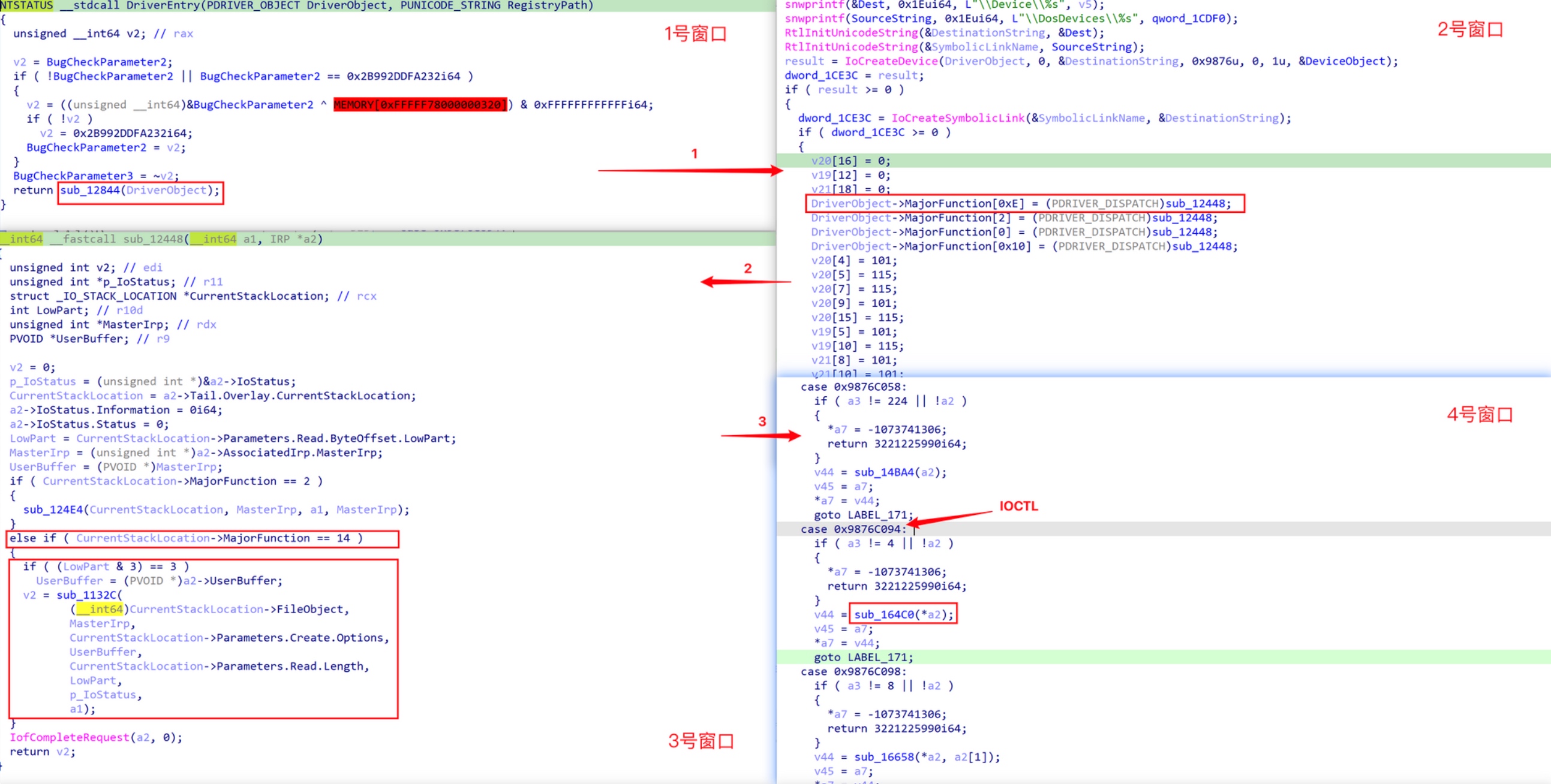Image resolution: width=1551 pixels, height=784 pixels.
Task: Click IoCreateDevice function call
Action: pyautogui.click(x=891, y=61)
